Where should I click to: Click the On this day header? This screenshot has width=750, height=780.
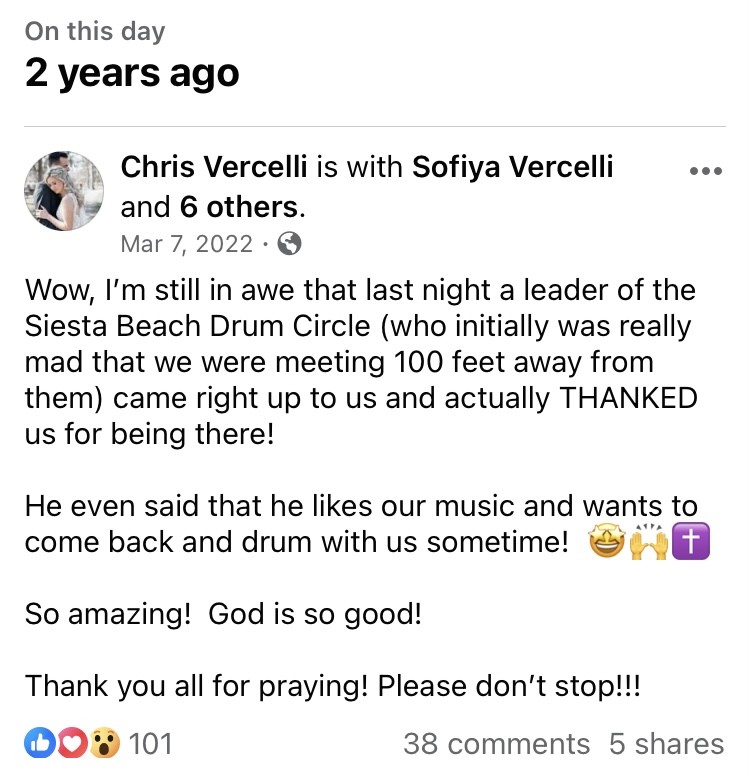[x=95, y=31]
